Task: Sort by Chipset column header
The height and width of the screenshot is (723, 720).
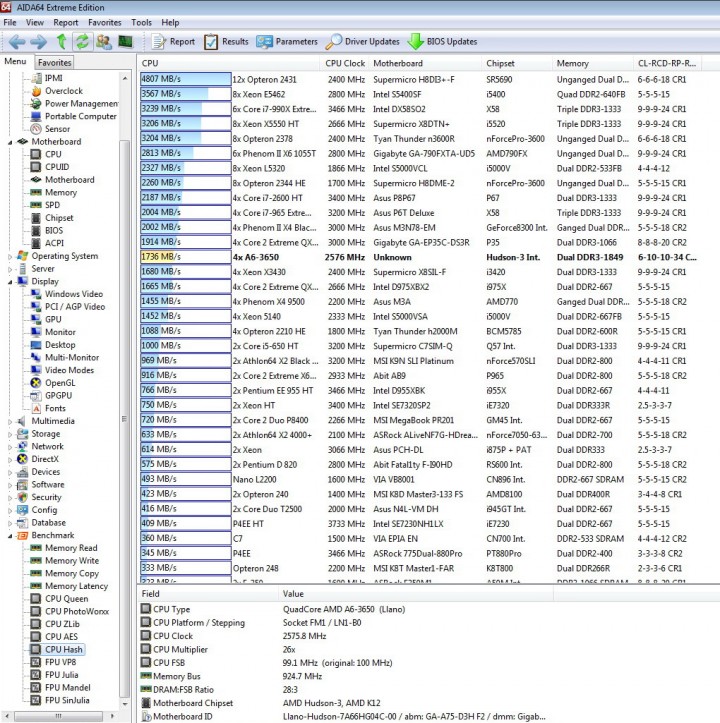Action: click(517, 63)
